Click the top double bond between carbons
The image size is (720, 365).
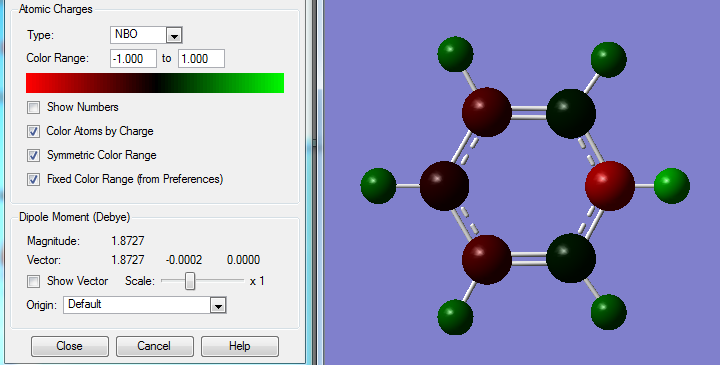[x=529, y=112]
